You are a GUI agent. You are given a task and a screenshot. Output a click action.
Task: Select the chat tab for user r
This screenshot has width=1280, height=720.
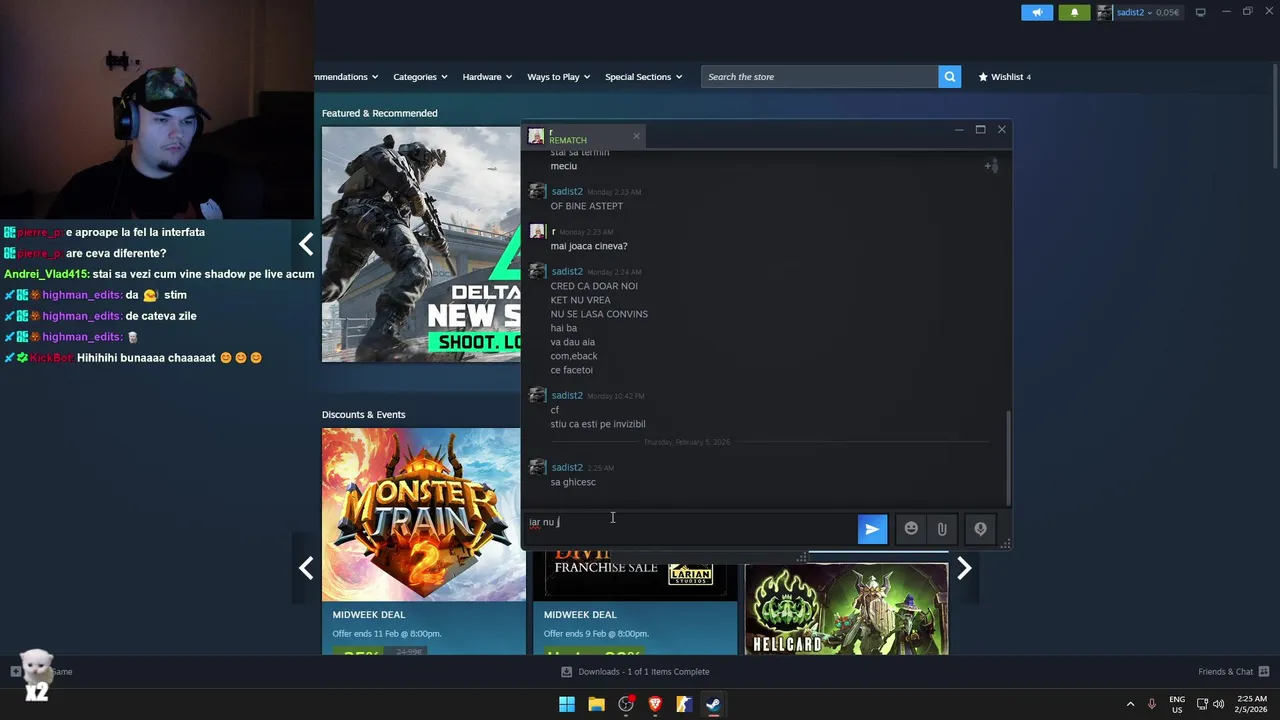[x=585, y=136]
